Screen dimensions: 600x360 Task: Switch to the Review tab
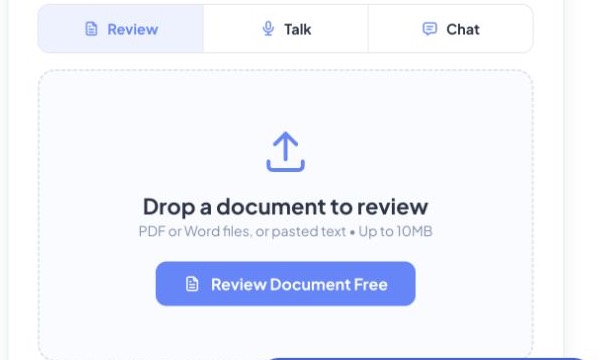121,29
